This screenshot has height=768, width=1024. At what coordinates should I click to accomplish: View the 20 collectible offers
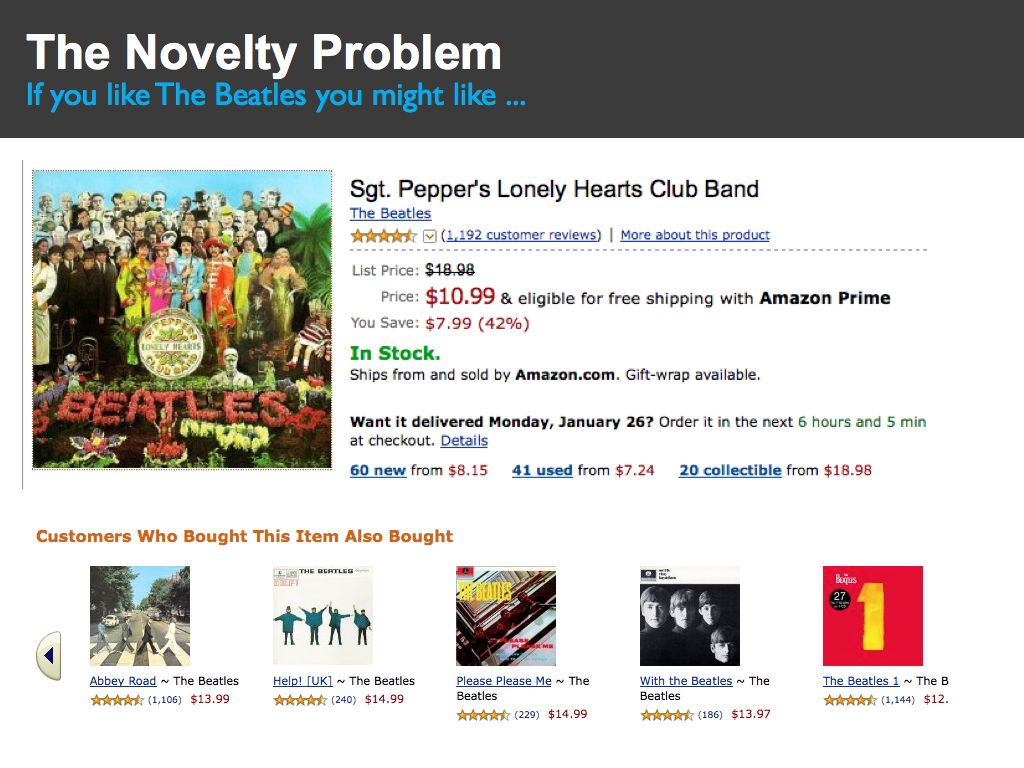tap(730, 470)
